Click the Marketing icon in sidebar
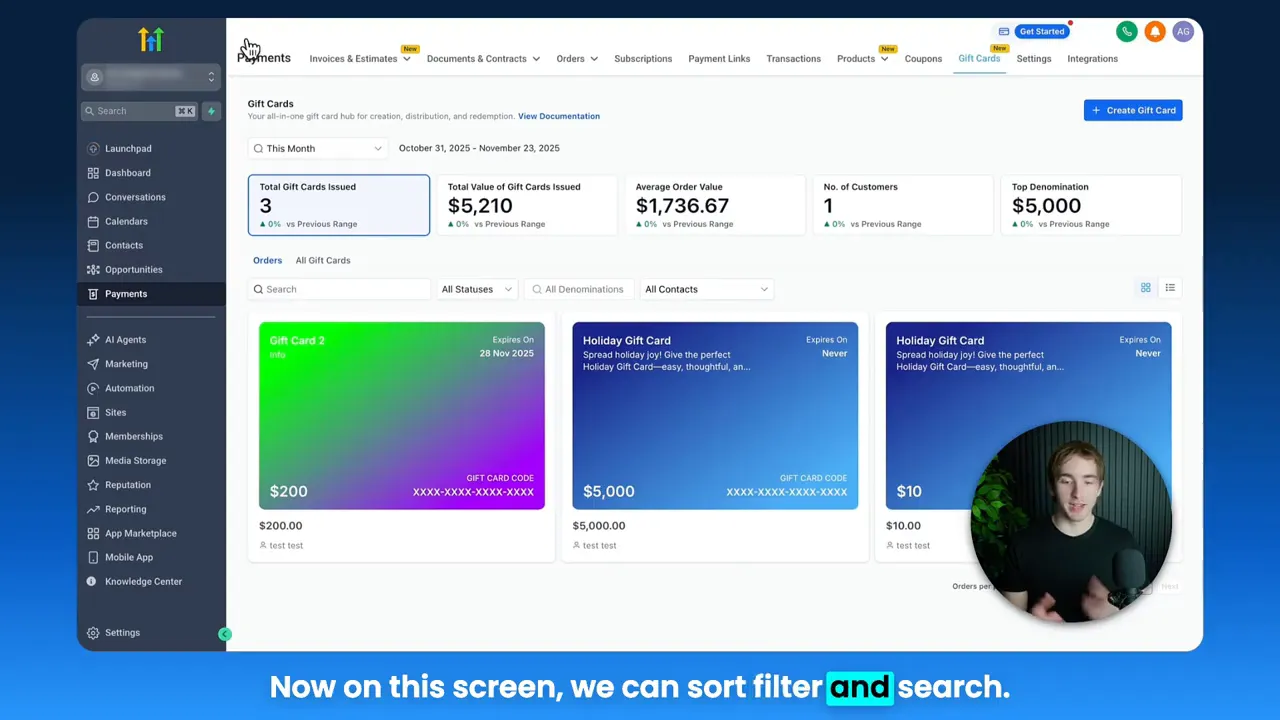Viewport: 1280px width, 720px height. pyautogui.click(x=93, y=364)
